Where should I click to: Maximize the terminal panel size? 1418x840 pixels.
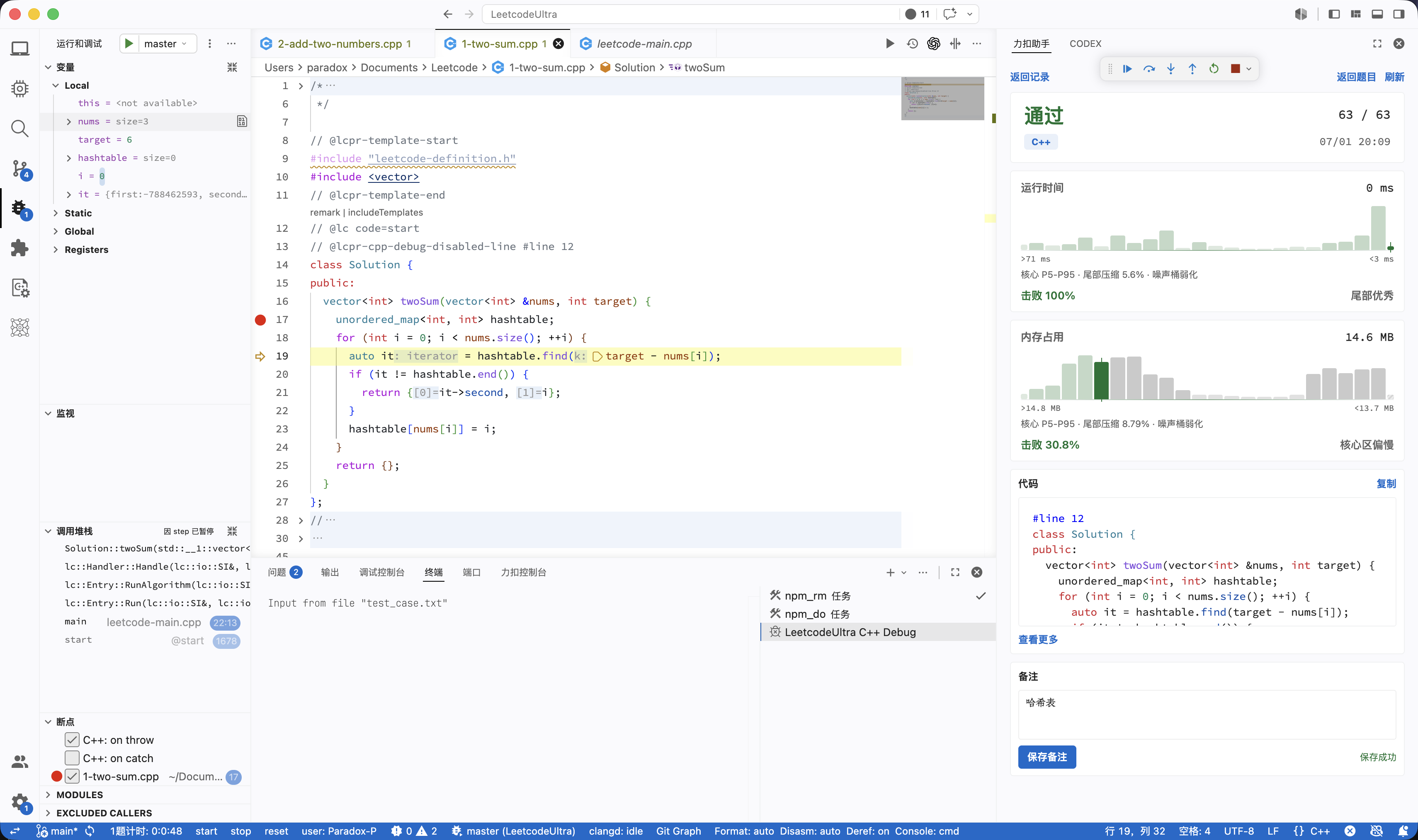click(955, 572)
